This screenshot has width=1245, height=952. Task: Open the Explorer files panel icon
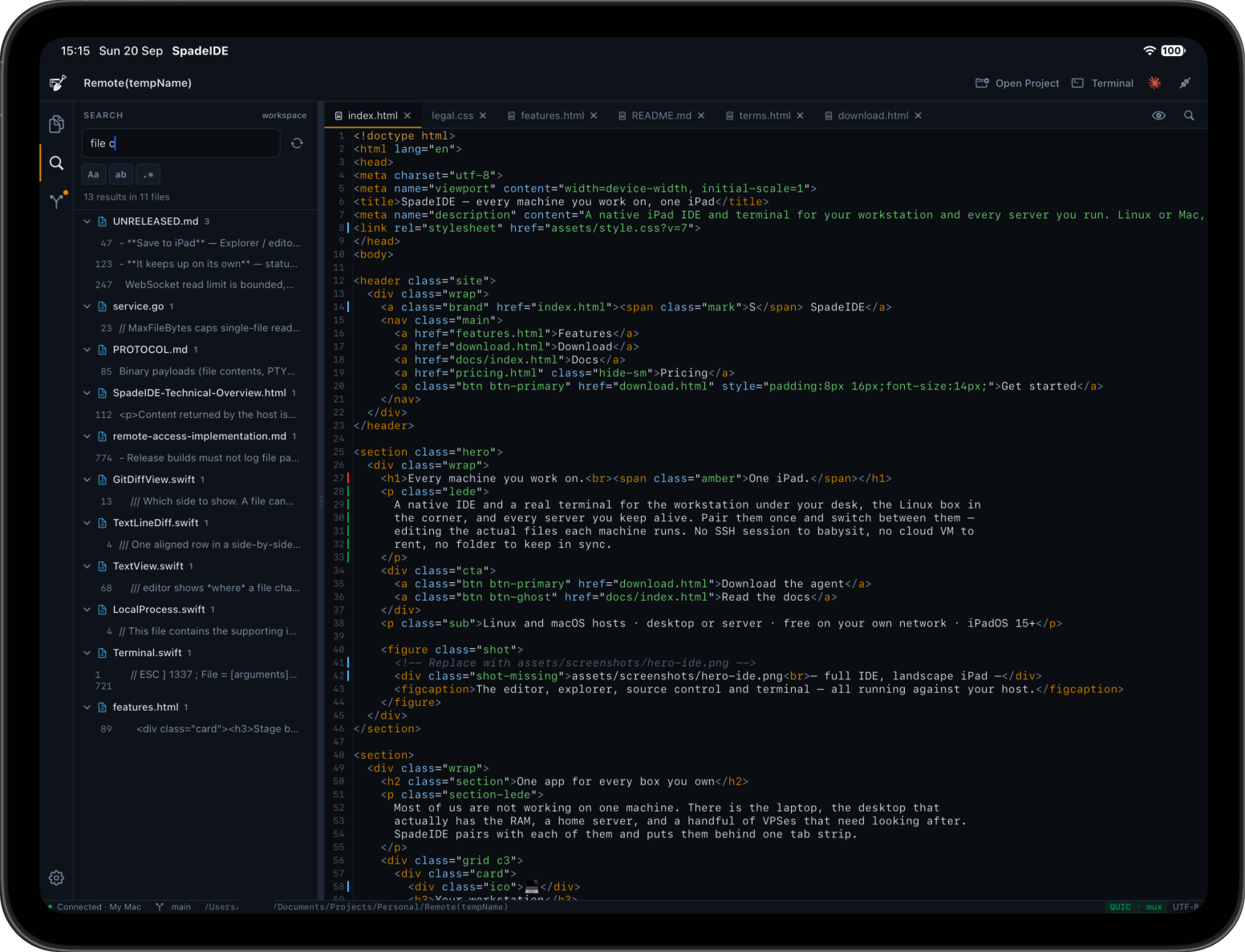coord(56,124)
